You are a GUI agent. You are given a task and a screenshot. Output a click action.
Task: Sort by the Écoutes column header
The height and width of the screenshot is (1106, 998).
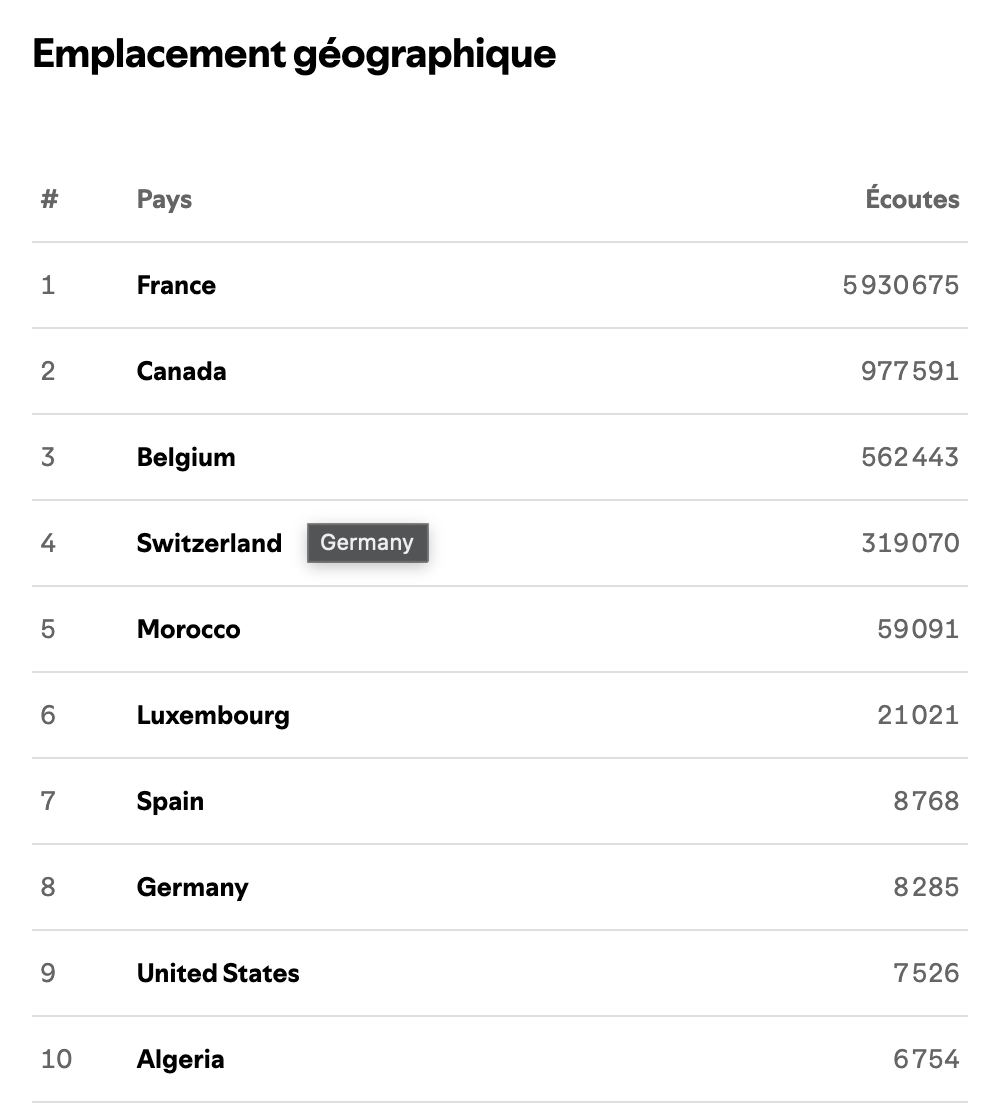912,200
